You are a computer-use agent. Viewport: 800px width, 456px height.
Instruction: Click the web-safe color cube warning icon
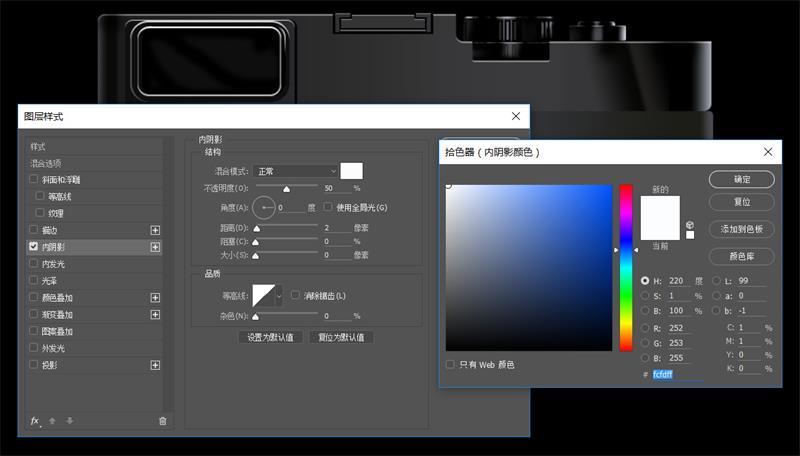pos(690,225)
